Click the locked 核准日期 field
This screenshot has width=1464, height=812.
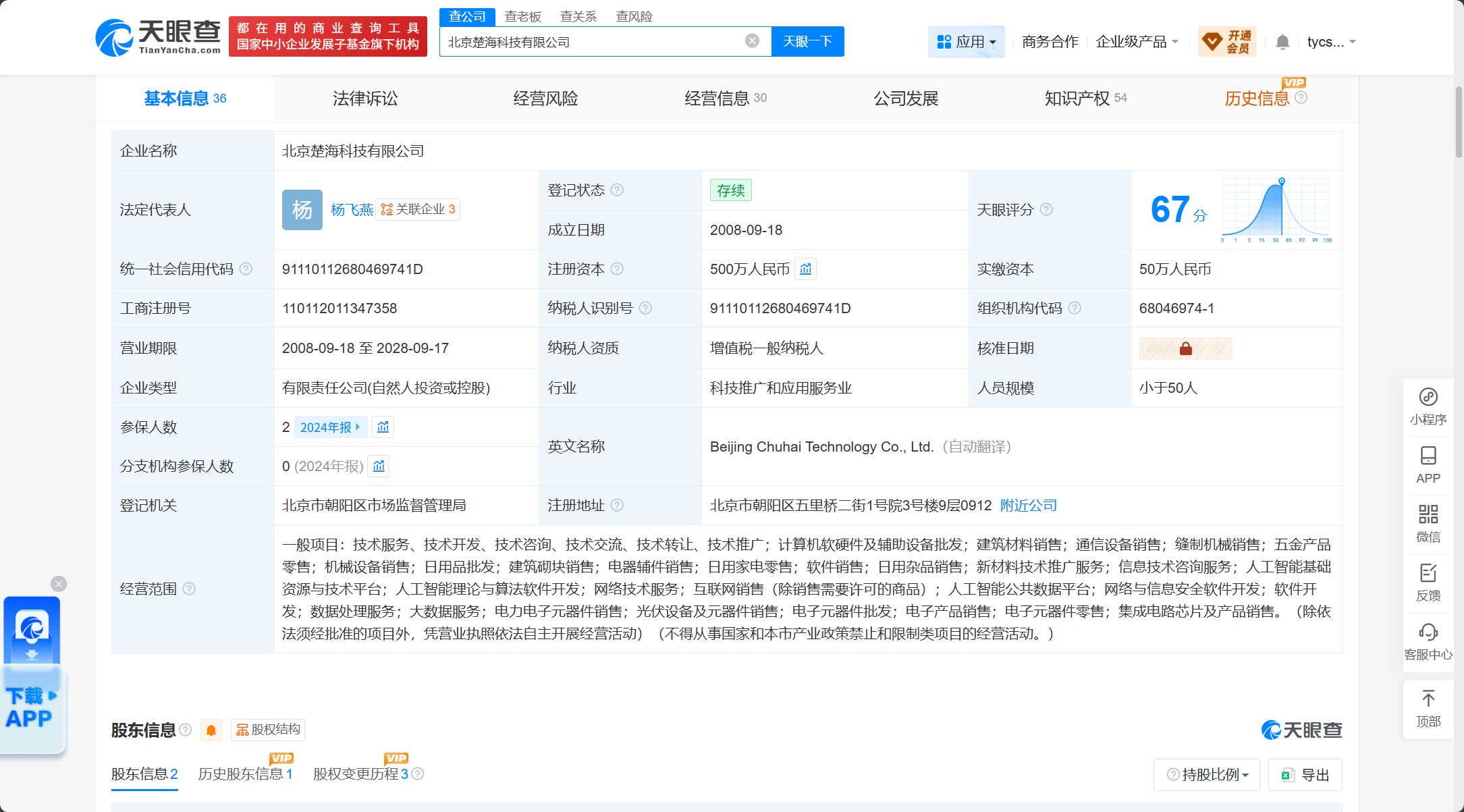[x=1185, y=348]
